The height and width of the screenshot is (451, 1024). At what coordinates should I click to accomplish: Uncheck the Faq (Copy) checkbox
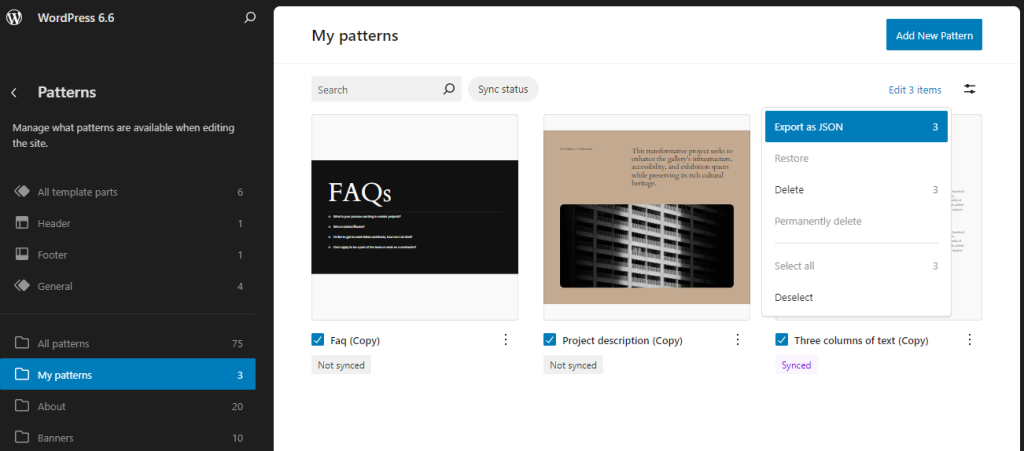click(x=318, y=339)
